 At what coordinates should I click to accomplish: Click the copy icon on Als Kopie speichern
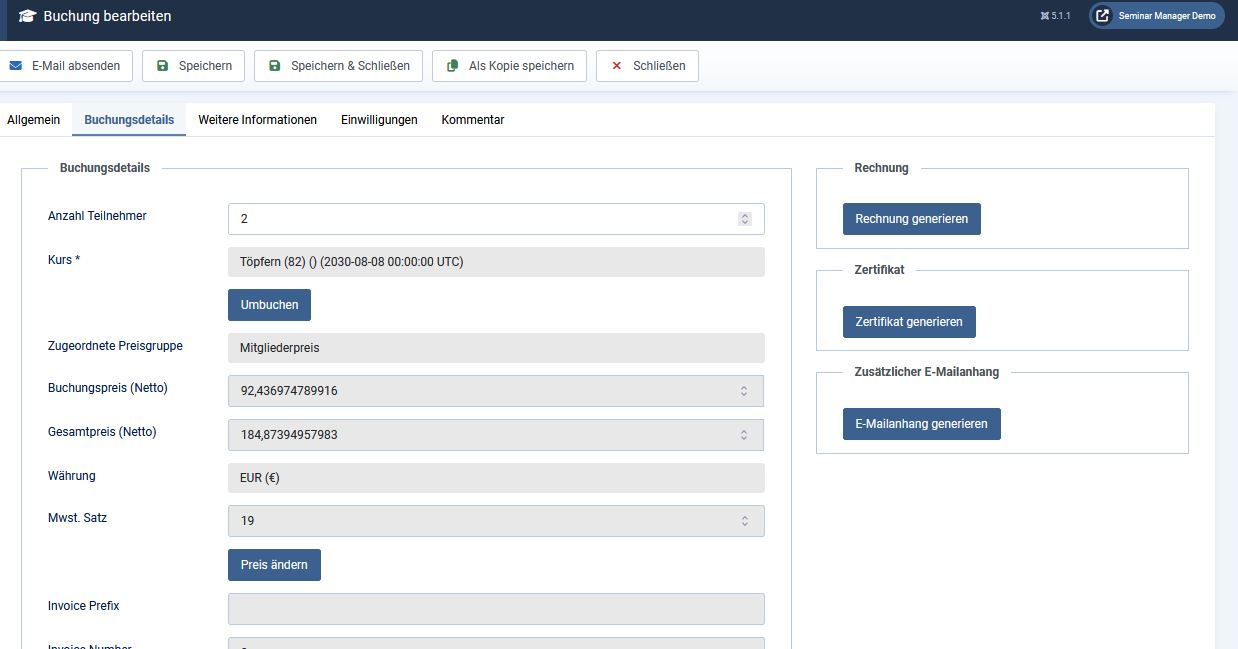point(452,66)
